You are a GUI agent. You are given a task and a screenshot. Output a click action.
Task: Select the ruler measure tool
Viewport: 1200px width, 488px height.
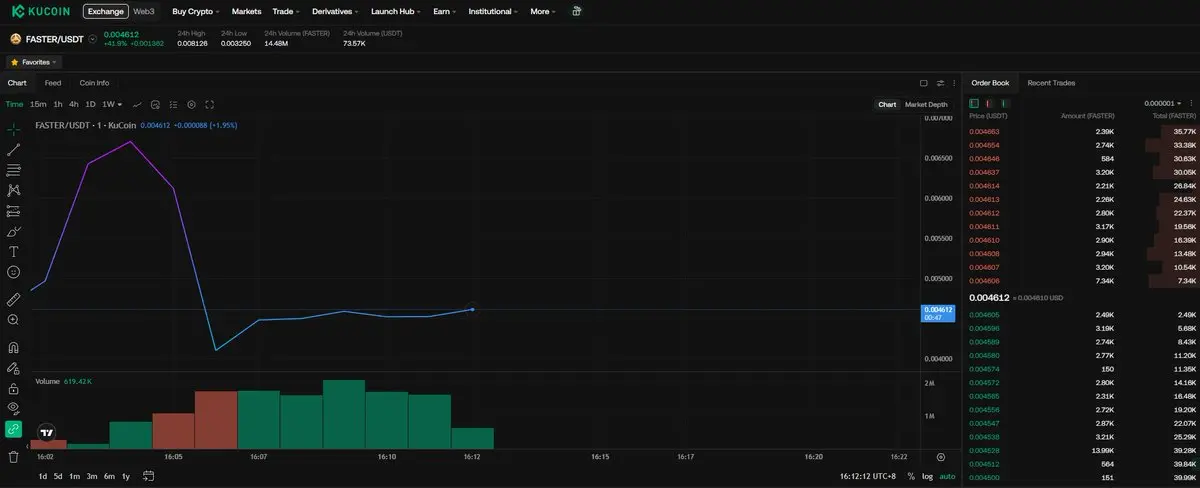point(14,299)
